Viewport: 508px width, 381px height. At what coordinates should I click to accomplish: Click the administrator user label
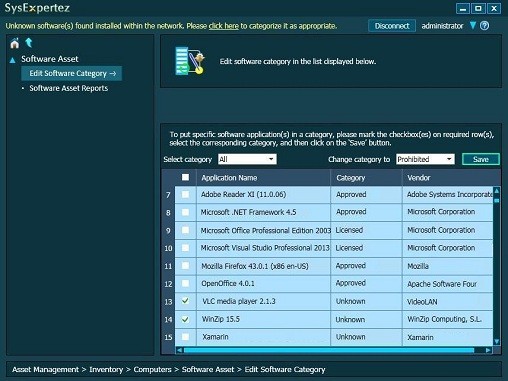[x=442, y=26]
